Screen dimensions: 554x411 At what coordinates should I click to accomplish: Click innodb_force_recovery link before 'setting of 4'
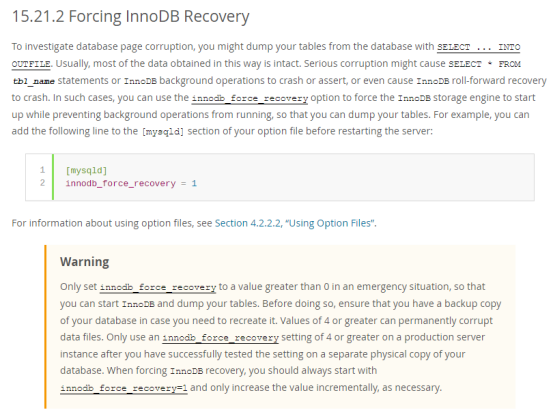pyautogui.click(x=220, y=337)
